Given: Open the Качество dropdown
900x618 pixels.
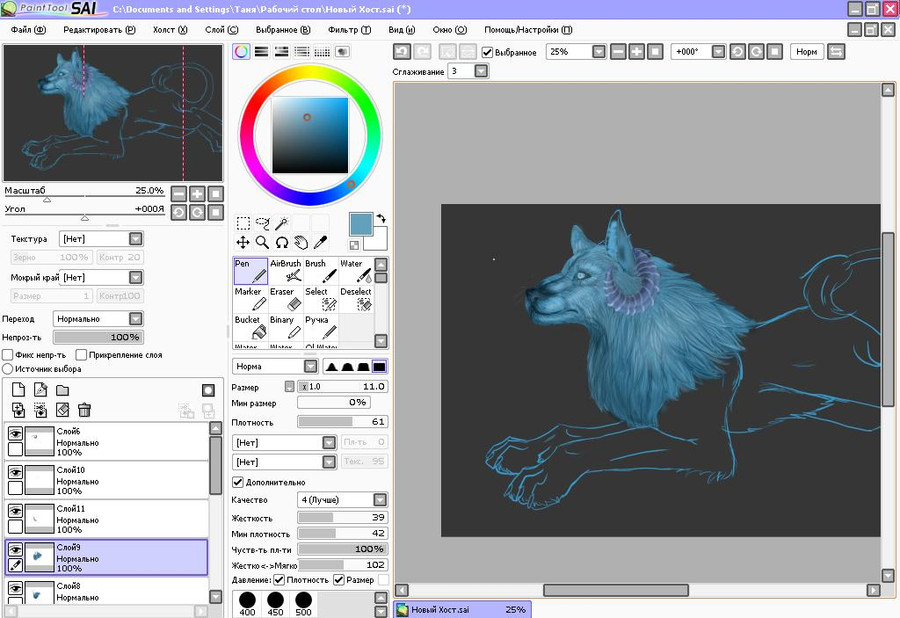Looking at the screenshot, I should (380, 500).
